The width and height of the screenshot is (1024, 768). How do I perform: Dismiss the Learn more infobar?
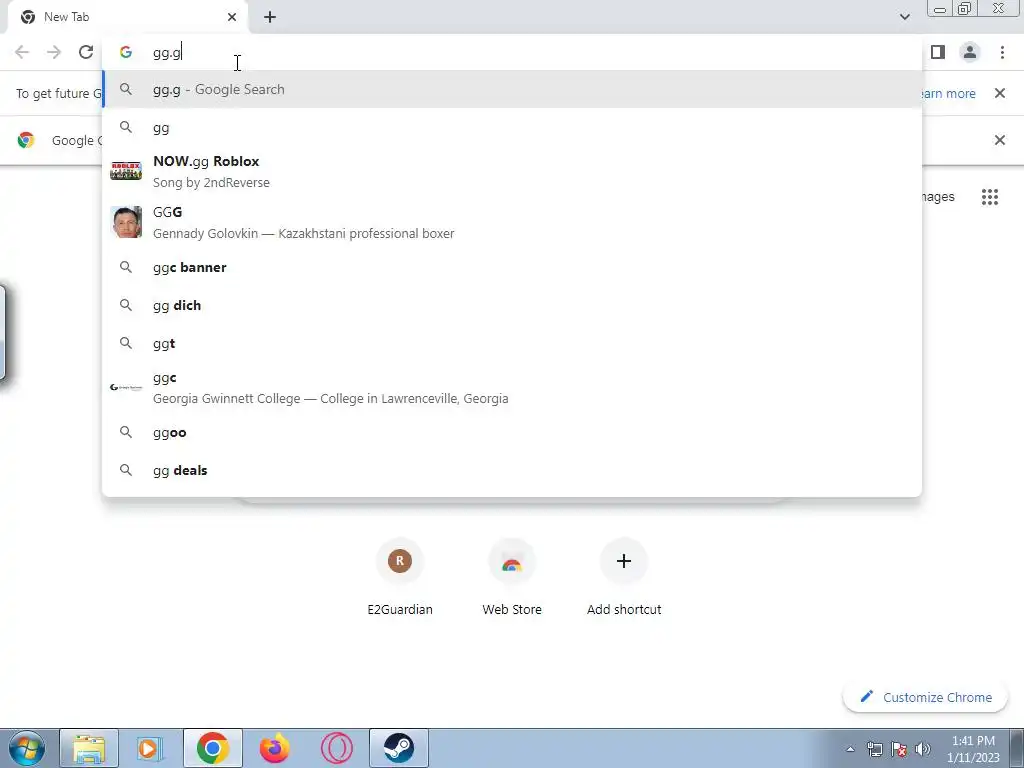[x=1000, y=93]
